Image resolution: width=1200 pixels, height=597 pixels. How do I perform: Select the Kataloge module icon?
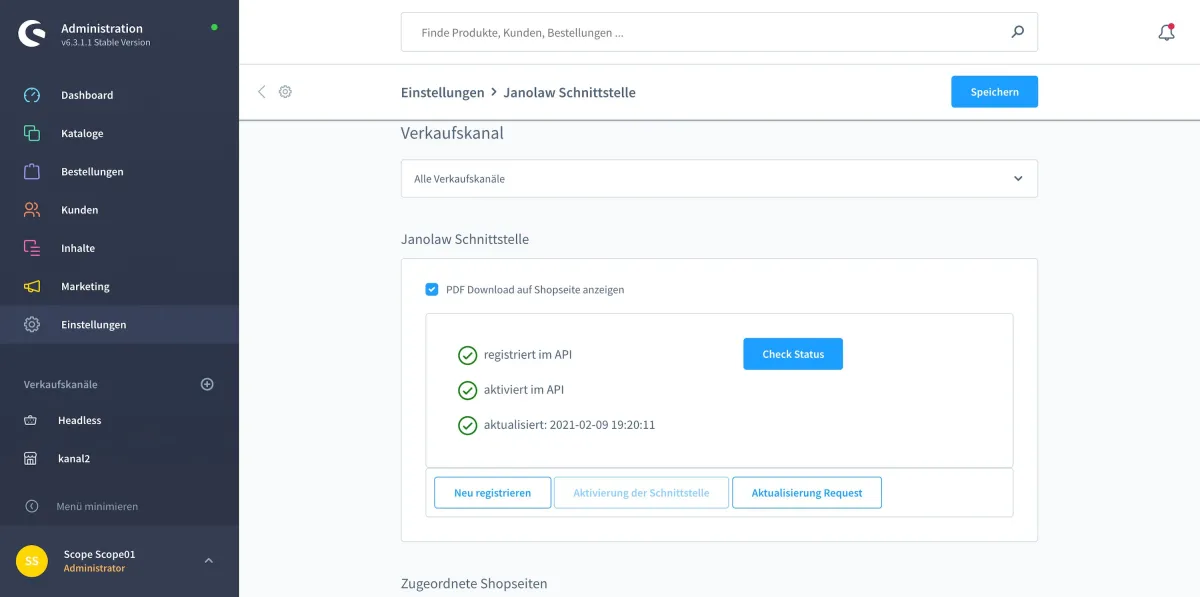(31, 133)
